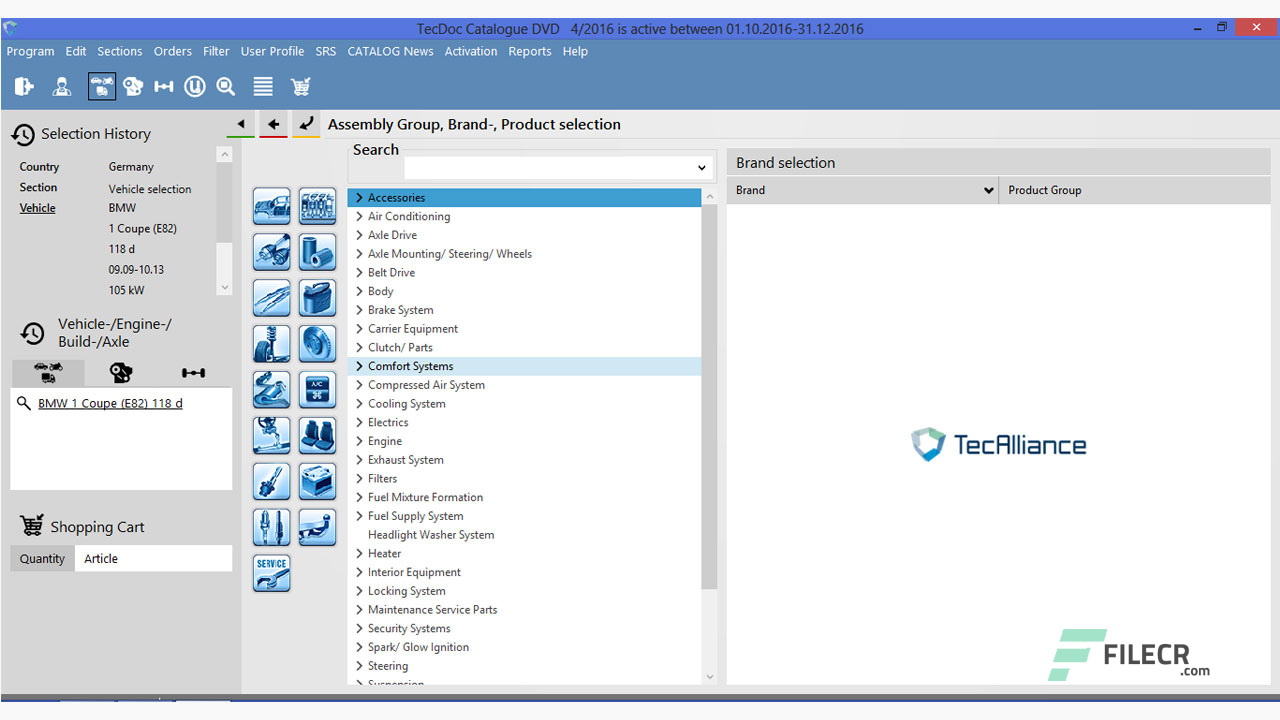Viewport: 1280px width, 720px height.
Task: Click the Selection History scrollbar down arrow
Action: (224, 287)
